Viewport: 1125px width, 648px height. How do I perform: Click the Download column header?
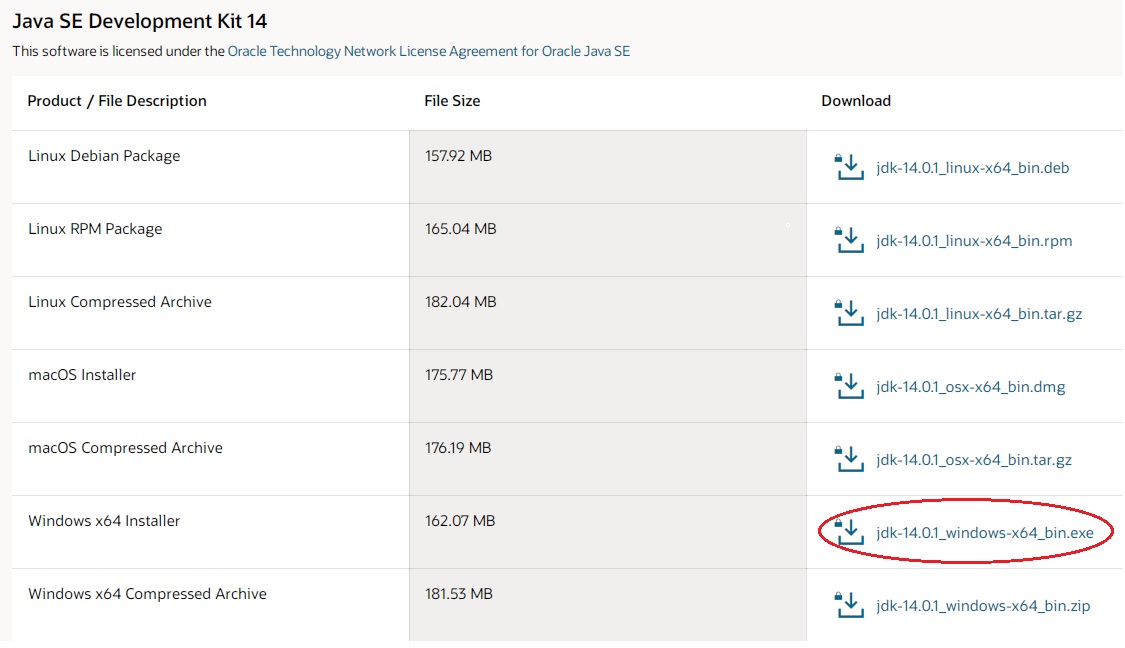[856, 101]
